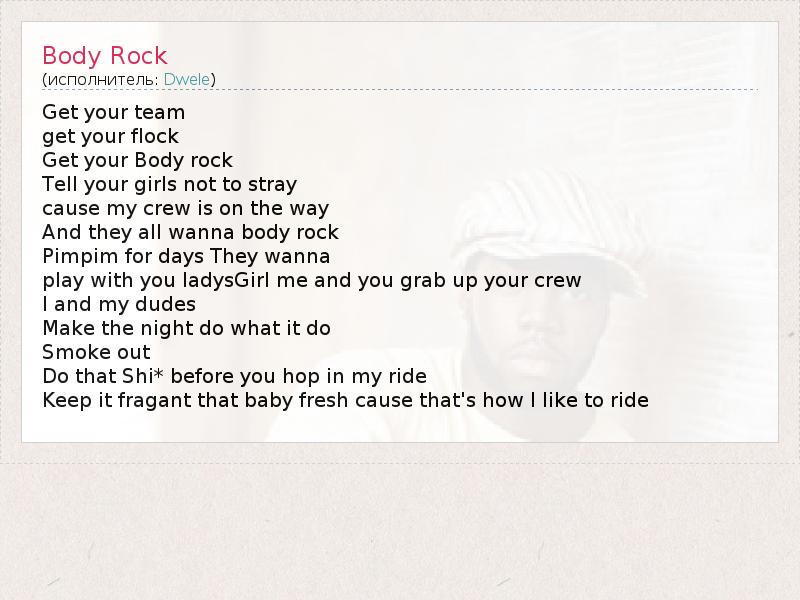This screenshot has height=600, width=800.
Task: Click 'And they all wanna body rock'
Action: (x=190, y=232)
